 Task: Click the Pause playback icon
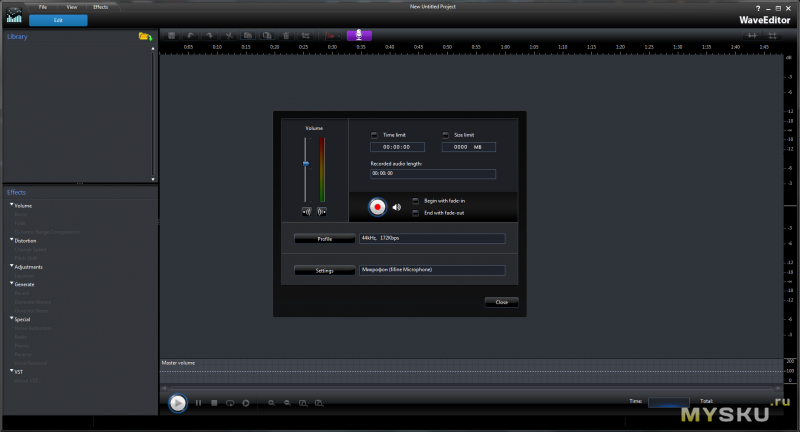point(198,402)
